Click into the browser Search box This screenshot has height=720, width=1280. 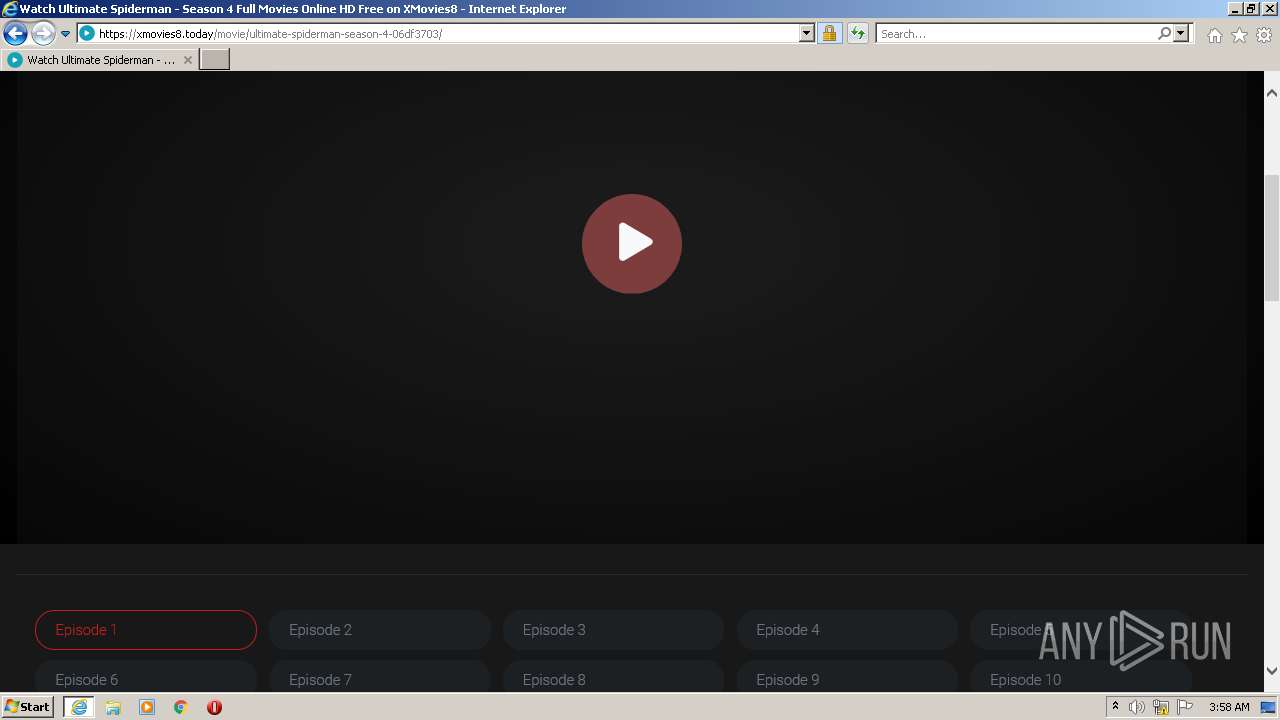[1016, 34]
